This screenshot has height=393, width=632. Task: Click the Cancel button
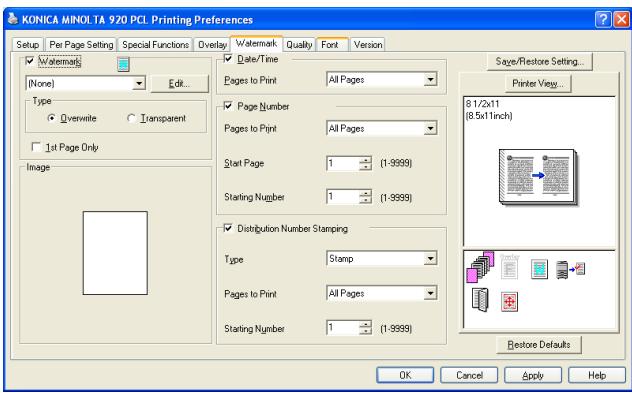coord(469,375)
